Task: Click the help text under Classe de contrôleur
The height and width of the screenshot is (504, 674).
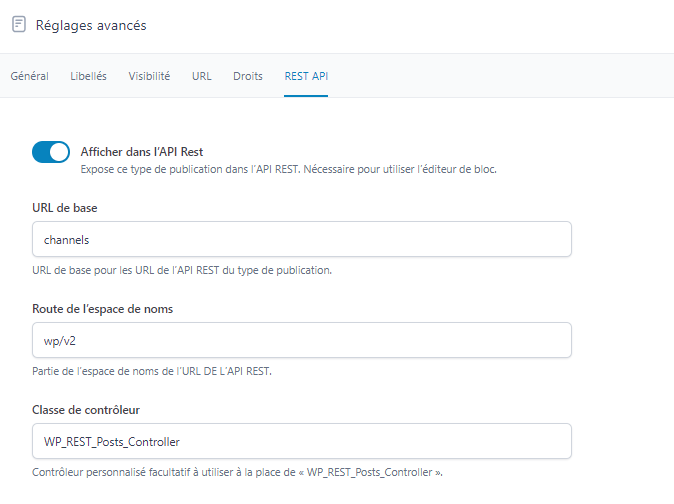Action: pos(236,472)
